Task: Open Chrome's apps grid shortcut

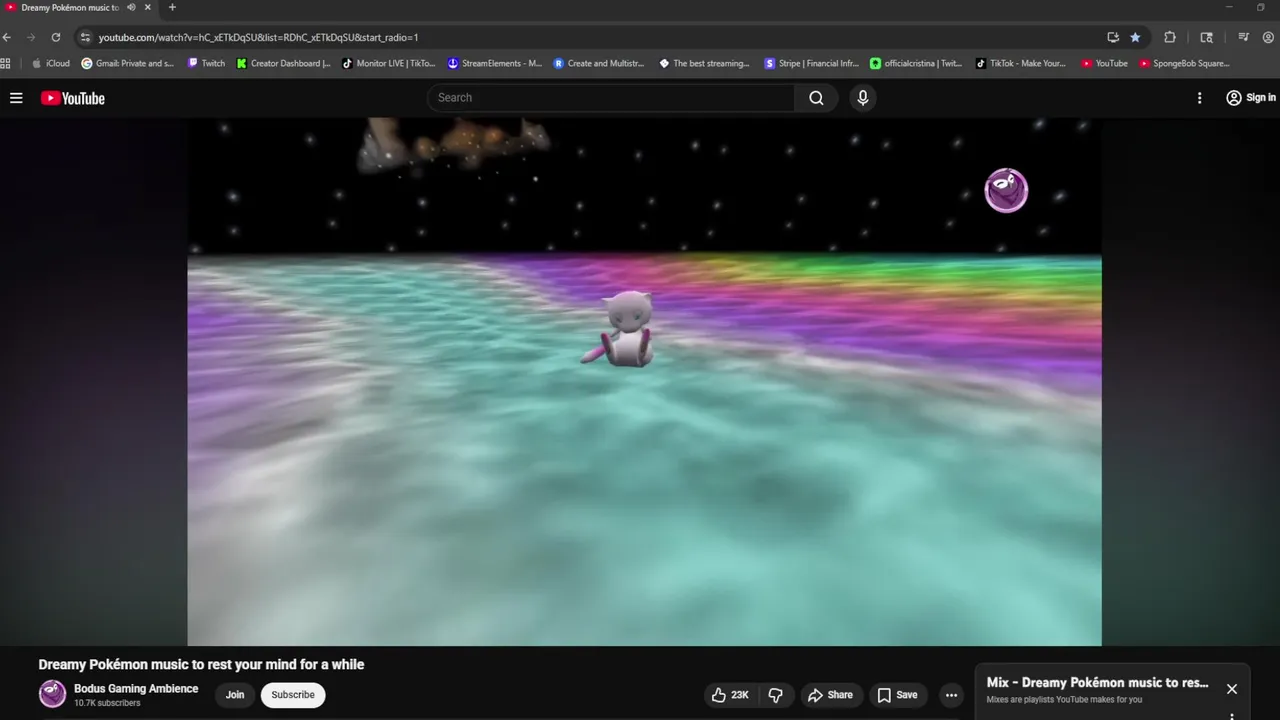Action: tap(6, 63)
